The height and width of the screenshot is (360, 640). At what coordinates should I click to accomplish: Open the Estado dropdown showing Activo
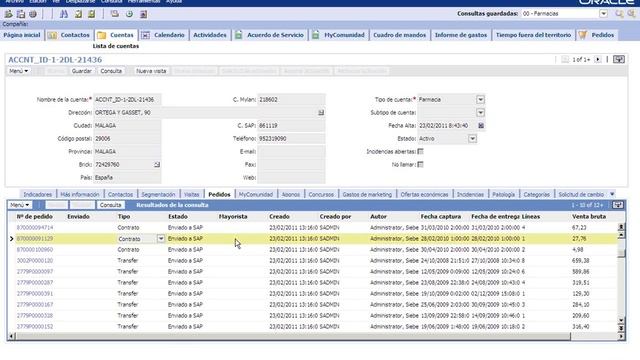pos(472,139)
